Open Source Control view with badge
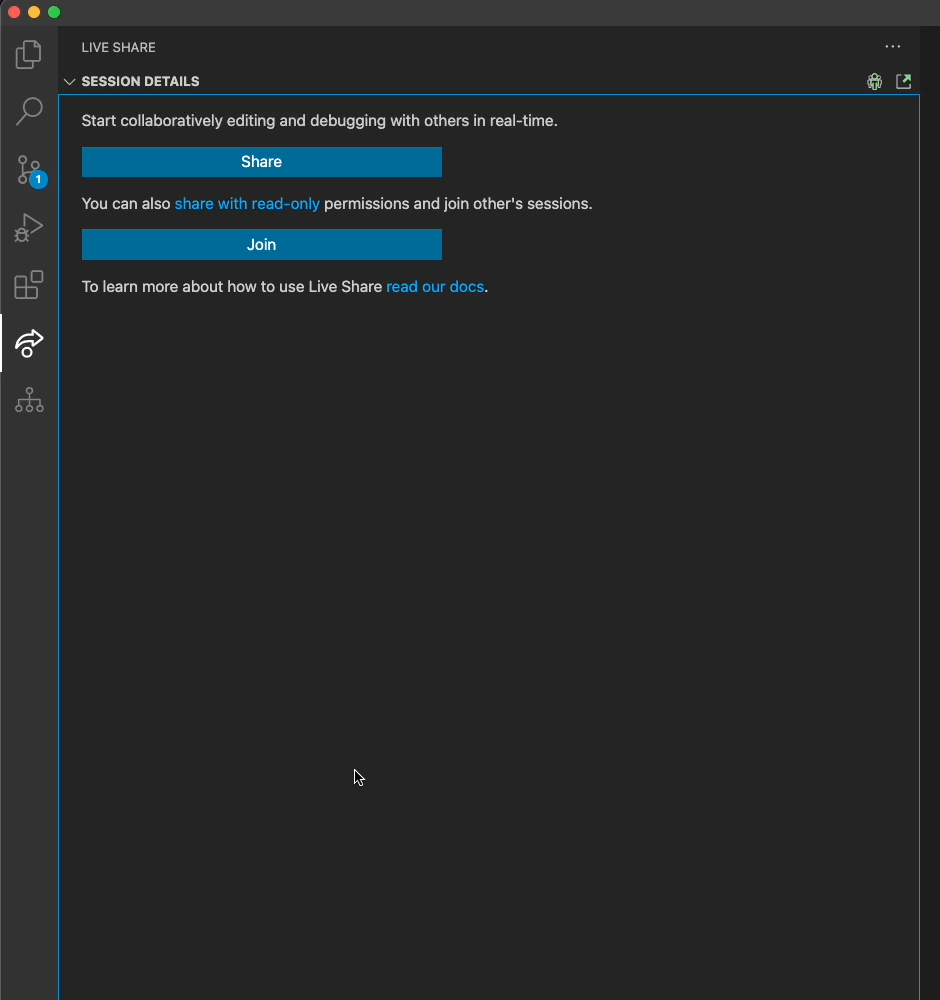Viewport: 940px width, 1000px height. point(30,170)
